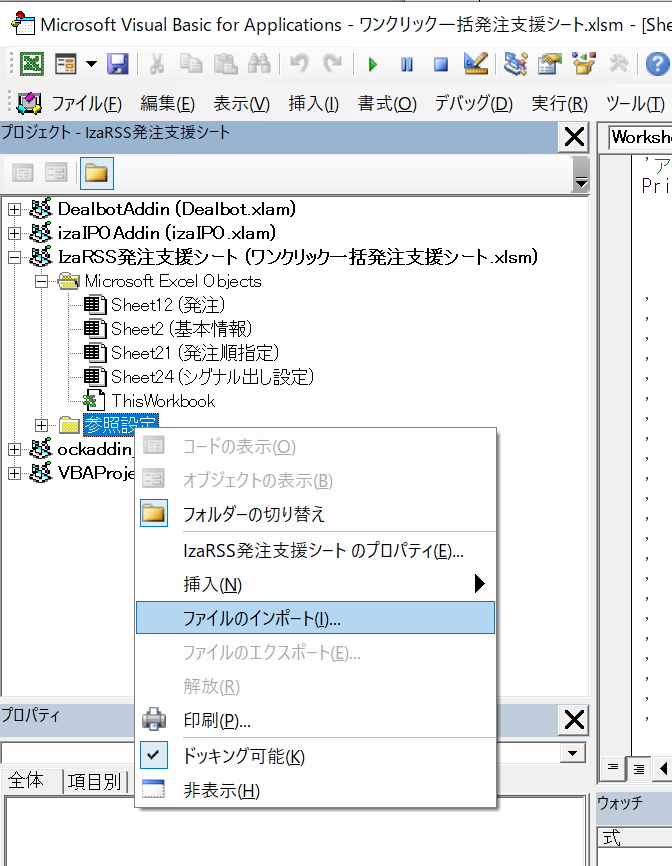Viewport: 672px width, 866px height.
Task: Toggle the ドッキング可能(K) checked option
Action: click(315, 756)
